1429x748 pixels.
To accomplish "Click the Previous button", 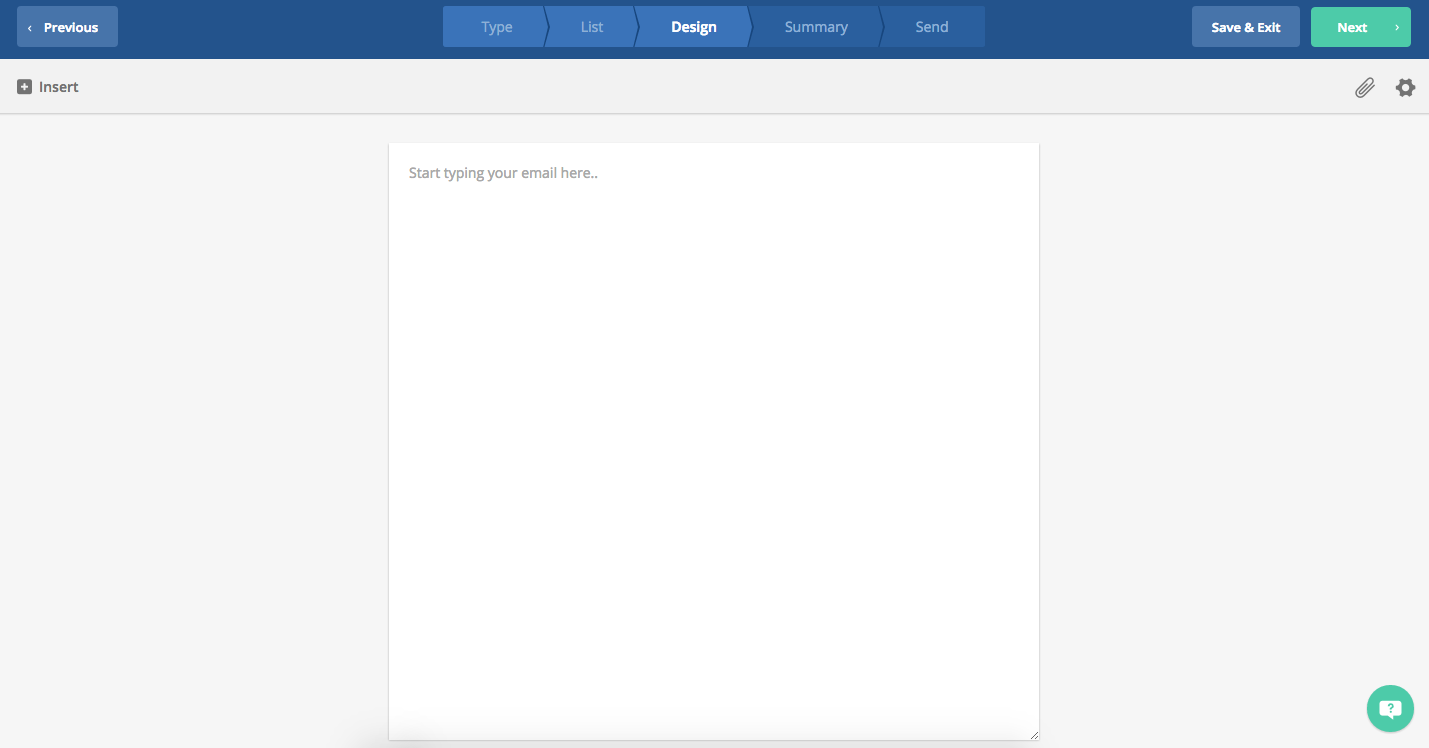I will click(x=68, y=27).
